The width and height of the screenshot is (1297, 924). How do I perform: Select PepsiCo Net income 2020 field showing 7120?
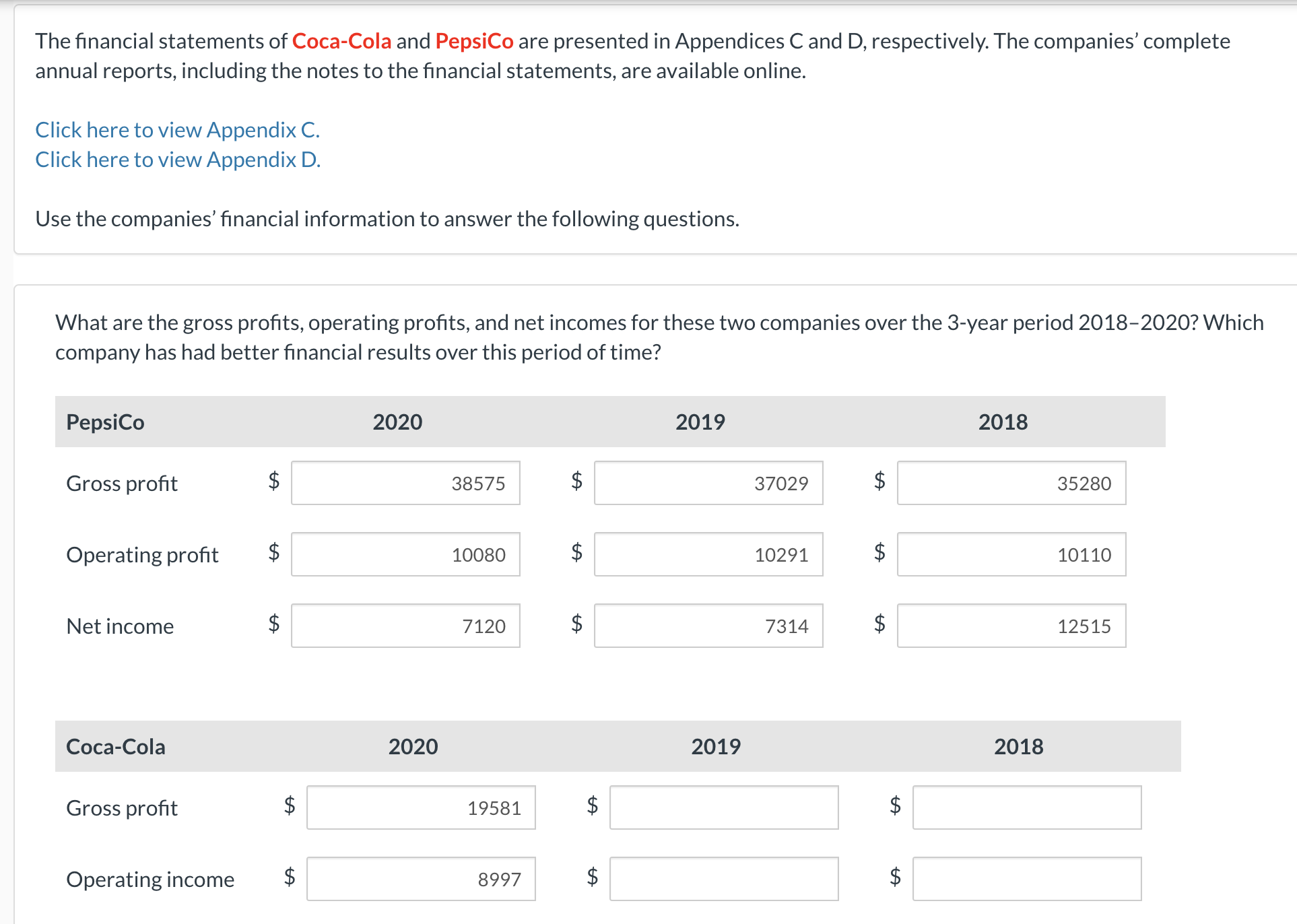tap(405, 626)
